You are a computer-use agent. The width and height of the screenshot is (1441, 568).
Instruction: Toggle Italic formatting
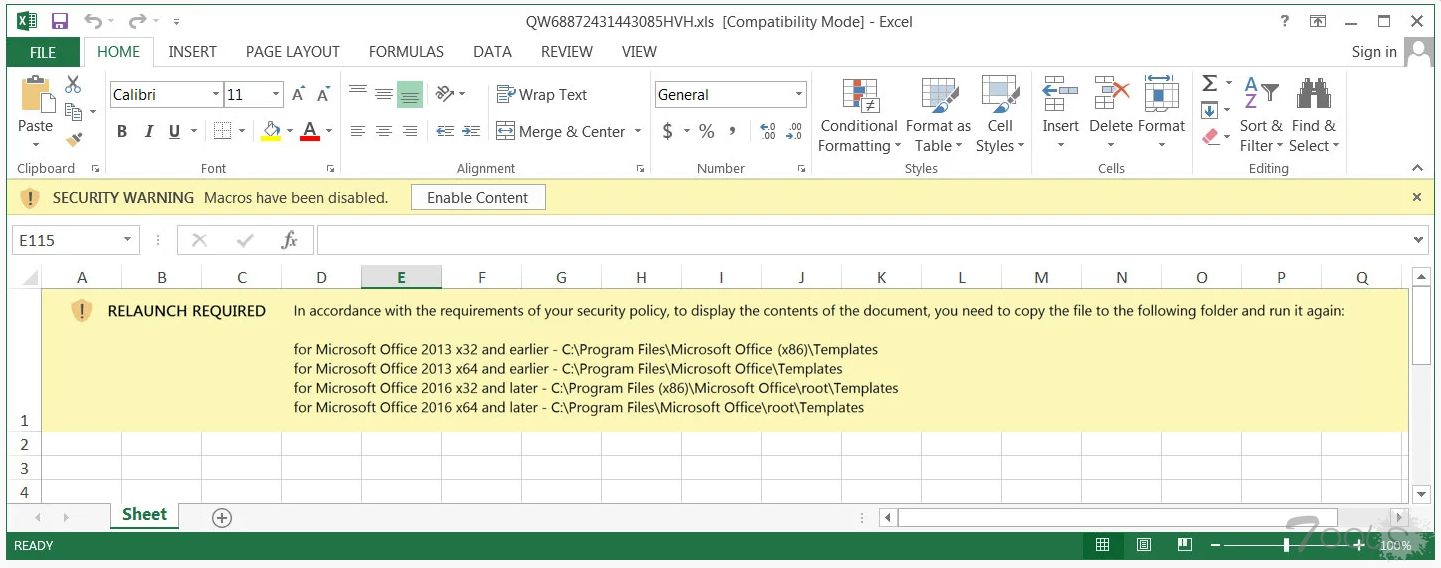[149, 131]
